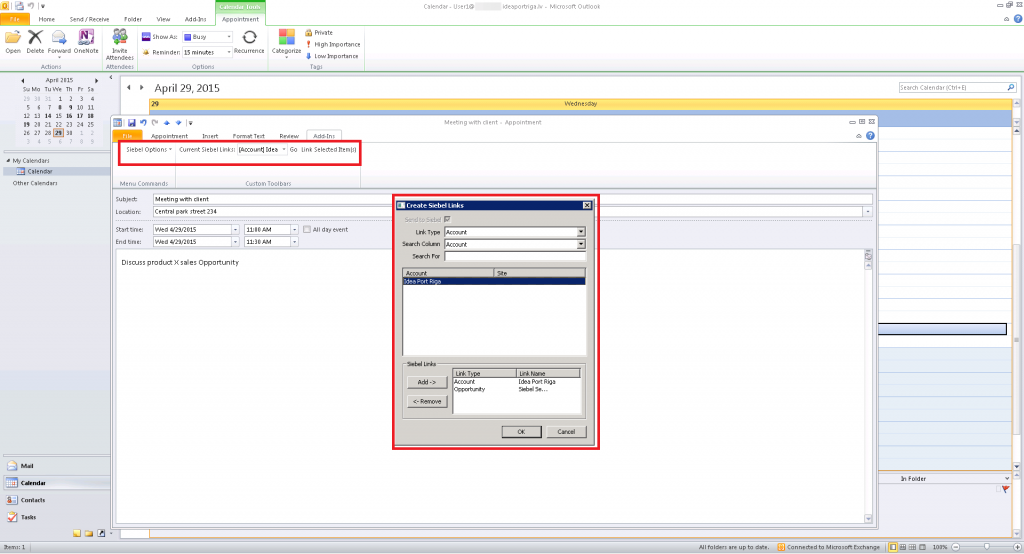Click in the Search Calendar box
Image resolution: width=1024 pixels, height=554 pixels.
tap(952, 88)
